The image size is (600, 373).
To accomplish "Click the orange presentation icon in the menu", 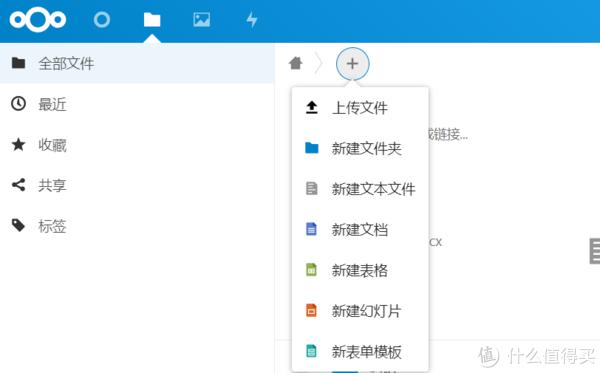I will coord(311,310).
